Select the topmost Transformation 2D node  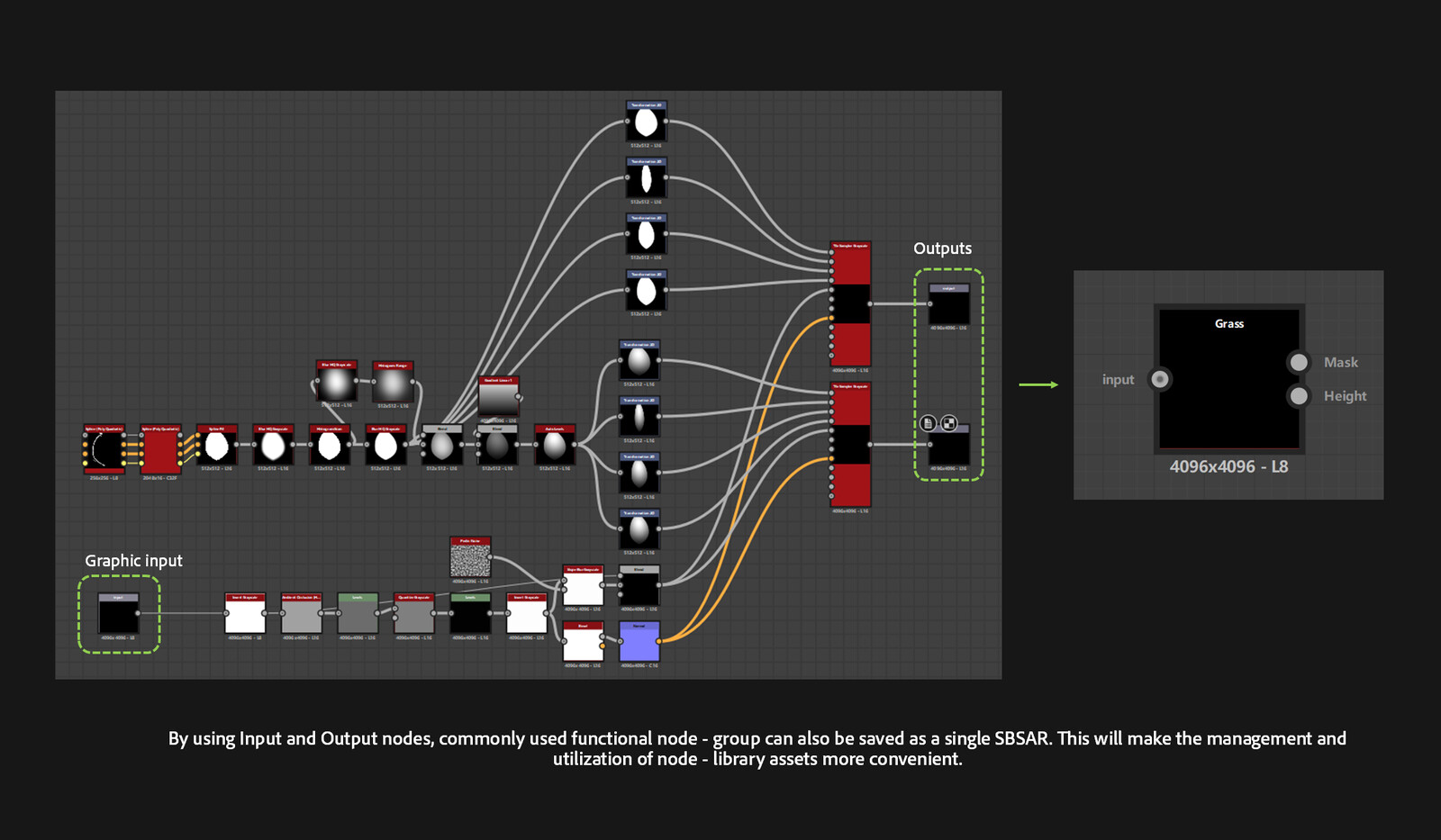pos(646,122)
